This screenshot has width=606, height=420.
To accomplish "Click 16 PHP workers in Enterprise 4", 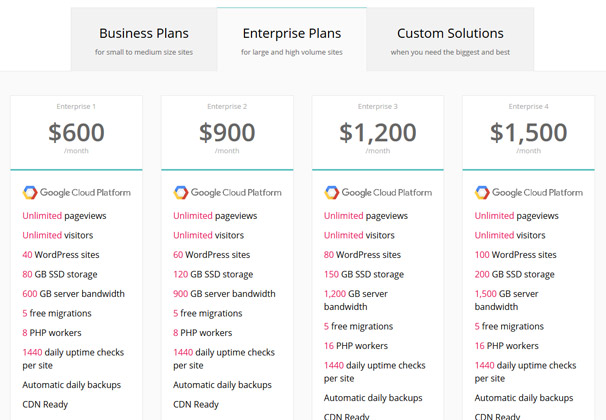I will (x=506, y=346).
